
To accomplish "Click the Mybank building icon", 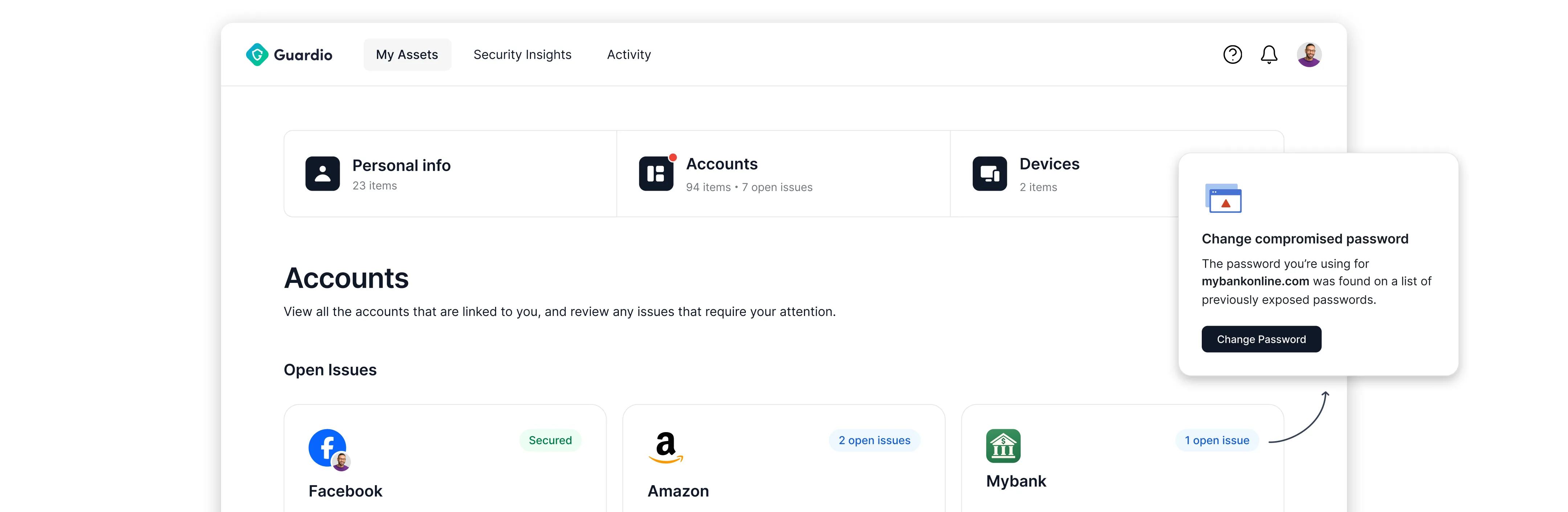I will 1003,446.
